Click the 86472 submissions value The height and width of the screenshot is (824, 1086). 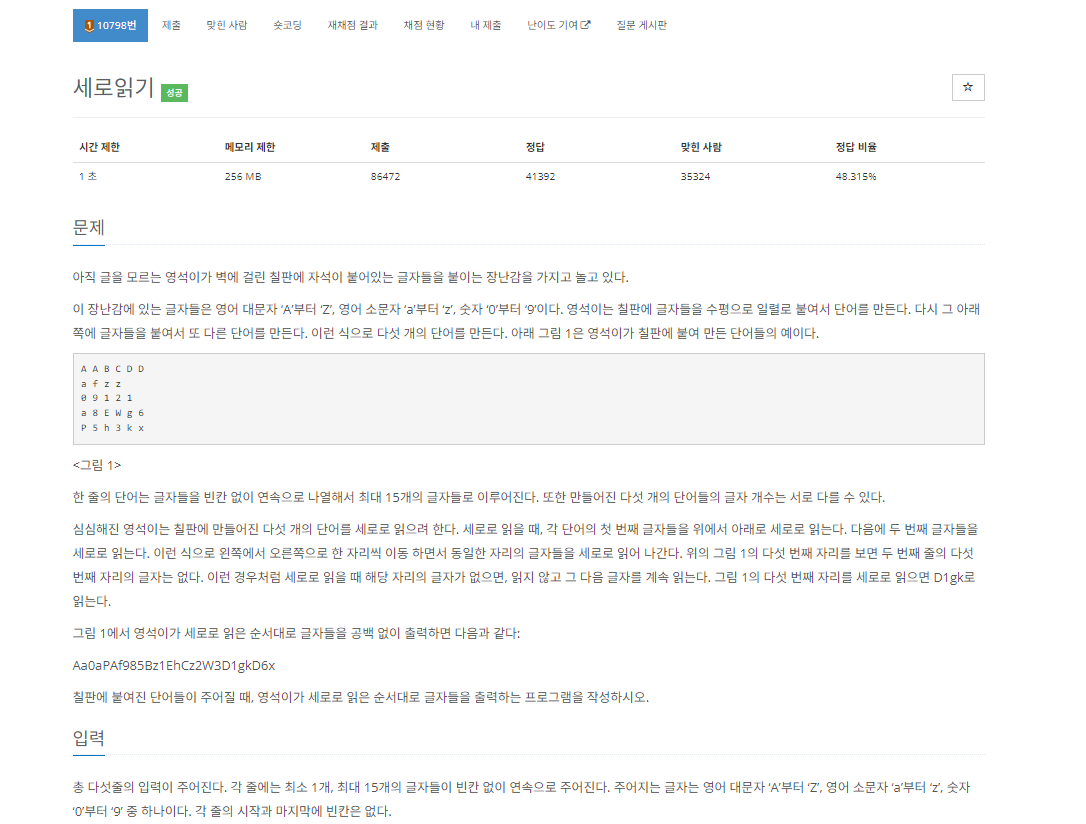[385, 177]
